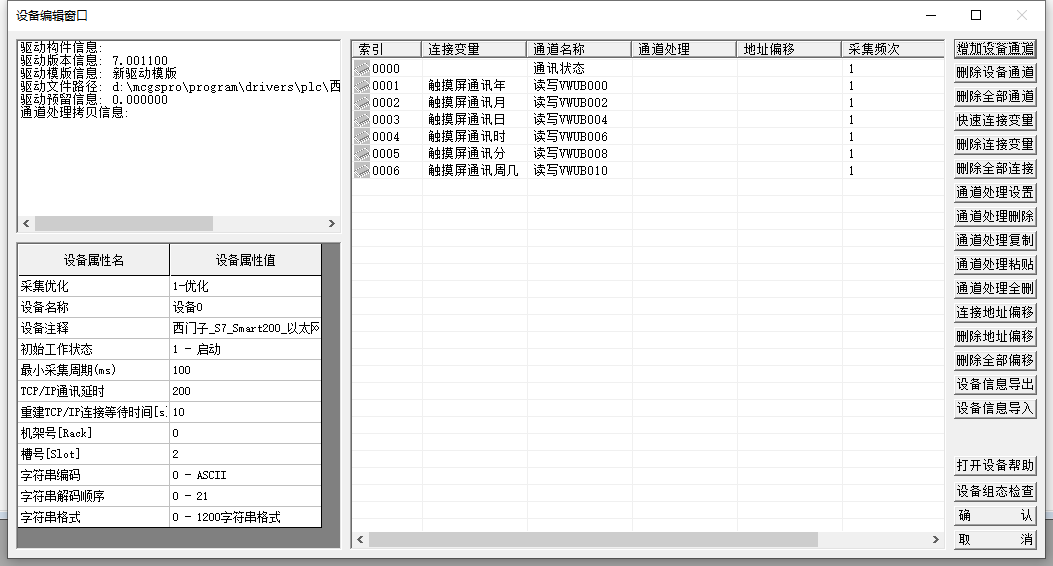
Task: Click 快速连接变量 button
Action: tap(995, 120)
